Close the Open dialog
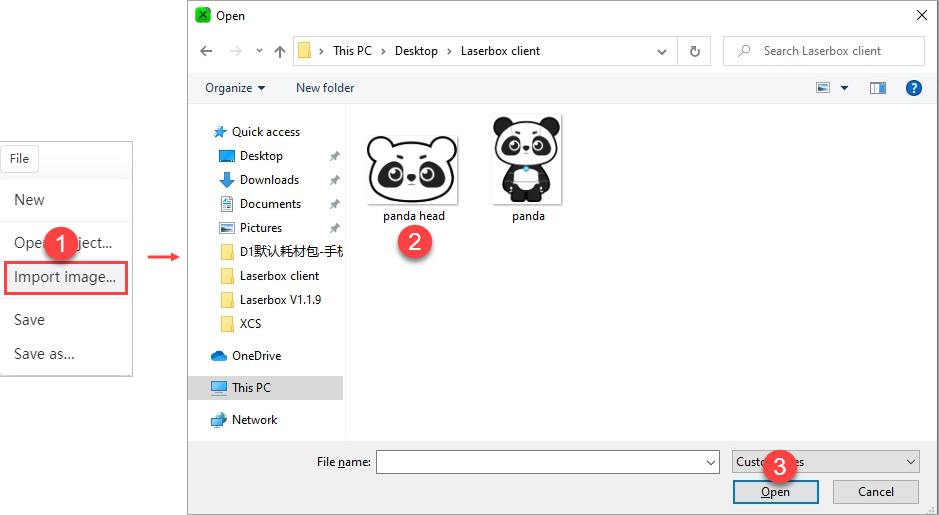This screenshot has height=515, width=939. click(922, 16)
